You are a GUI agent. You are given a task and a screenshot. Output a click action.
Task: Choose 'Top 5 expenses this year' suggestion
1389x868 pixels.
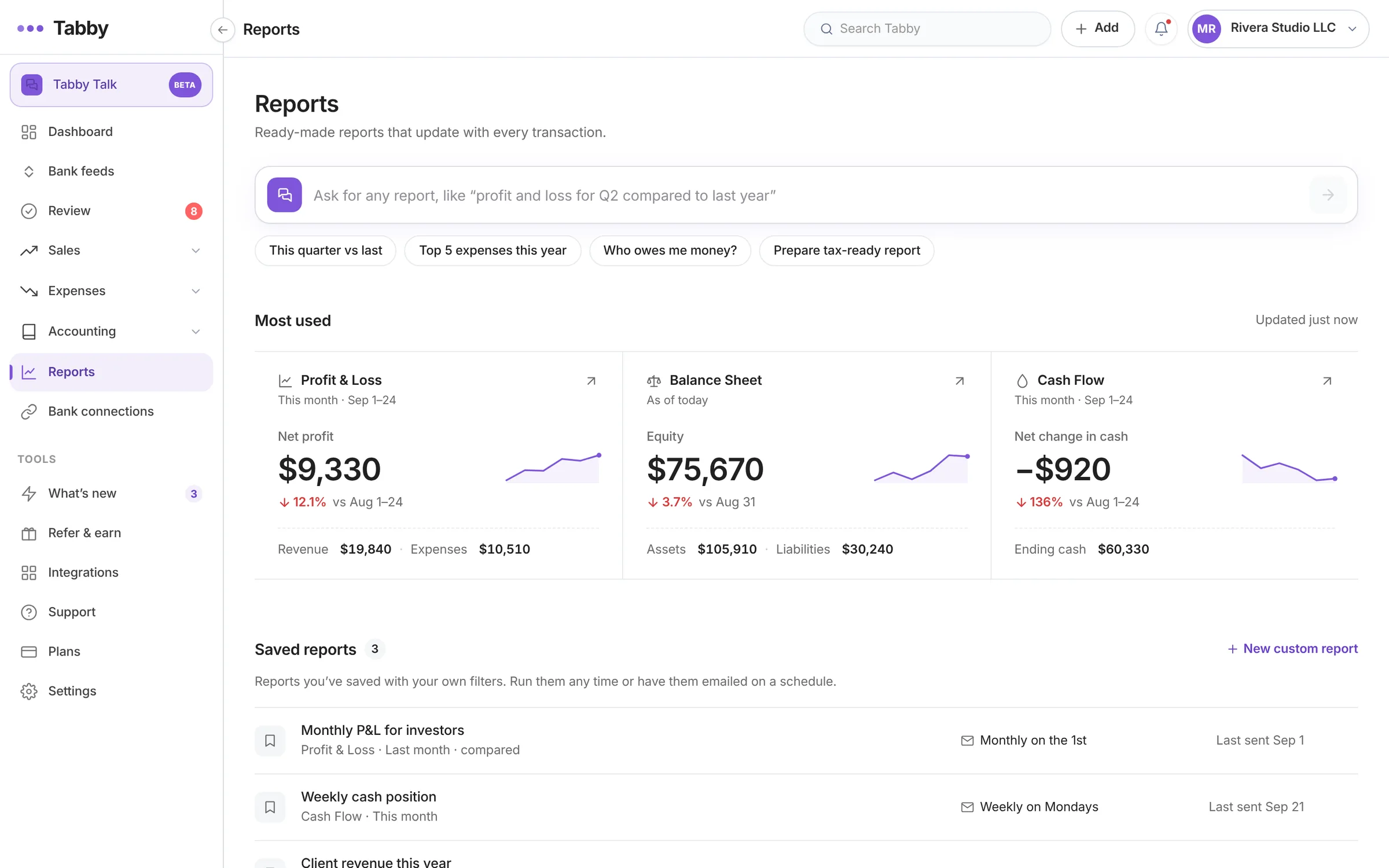(x=493, y=251)
